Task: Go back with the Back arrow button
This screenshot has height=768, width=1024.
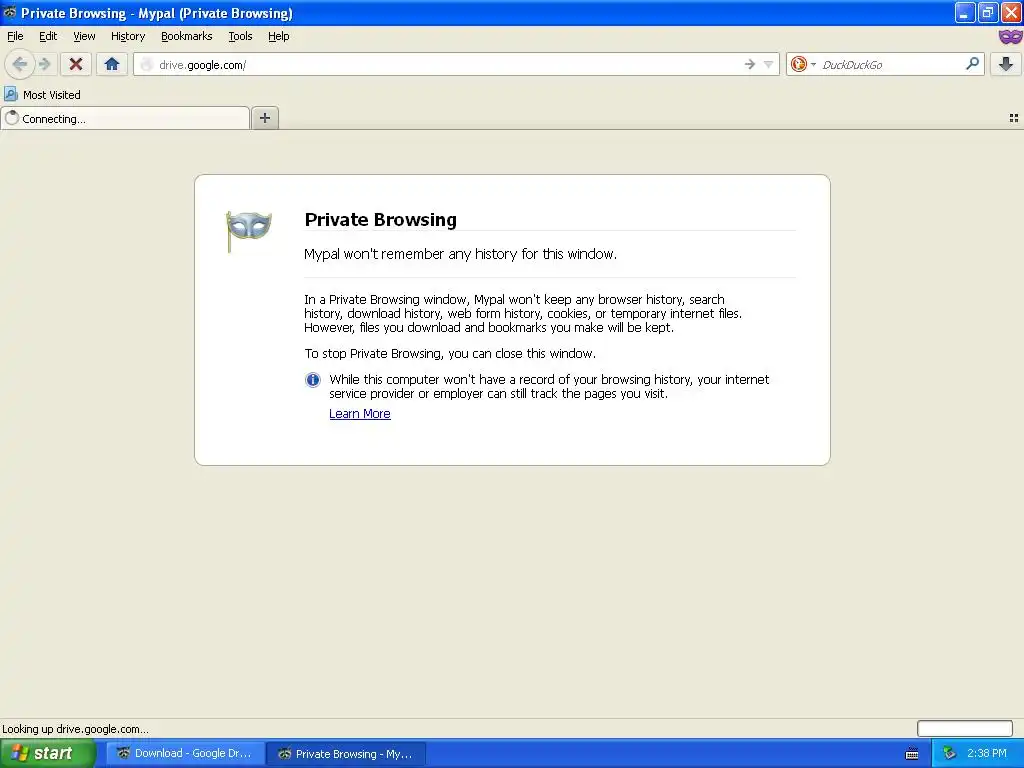Action: point(20,64)
